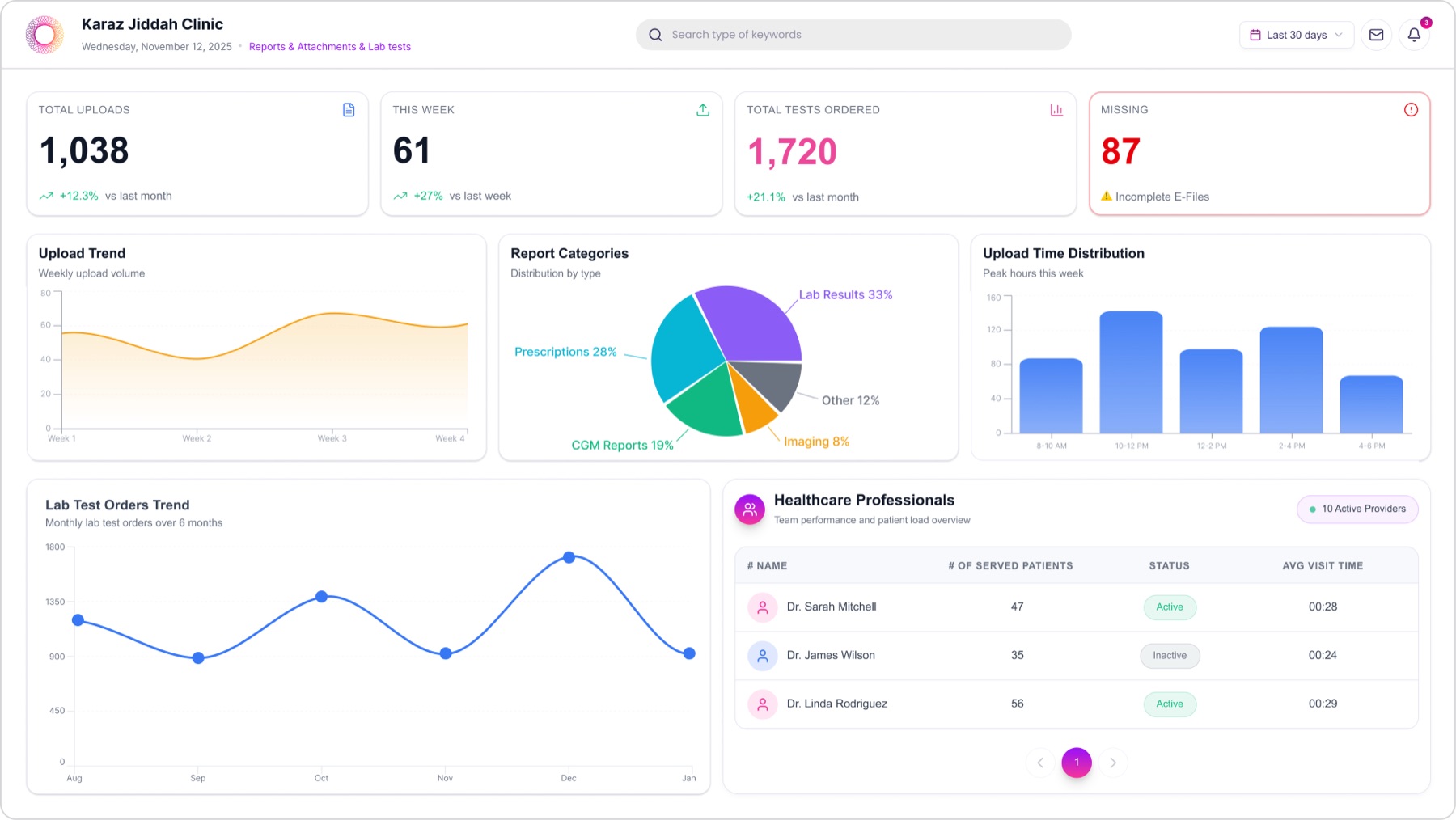
Task: Go to previous page of professionals
Action: [1040, 763]
